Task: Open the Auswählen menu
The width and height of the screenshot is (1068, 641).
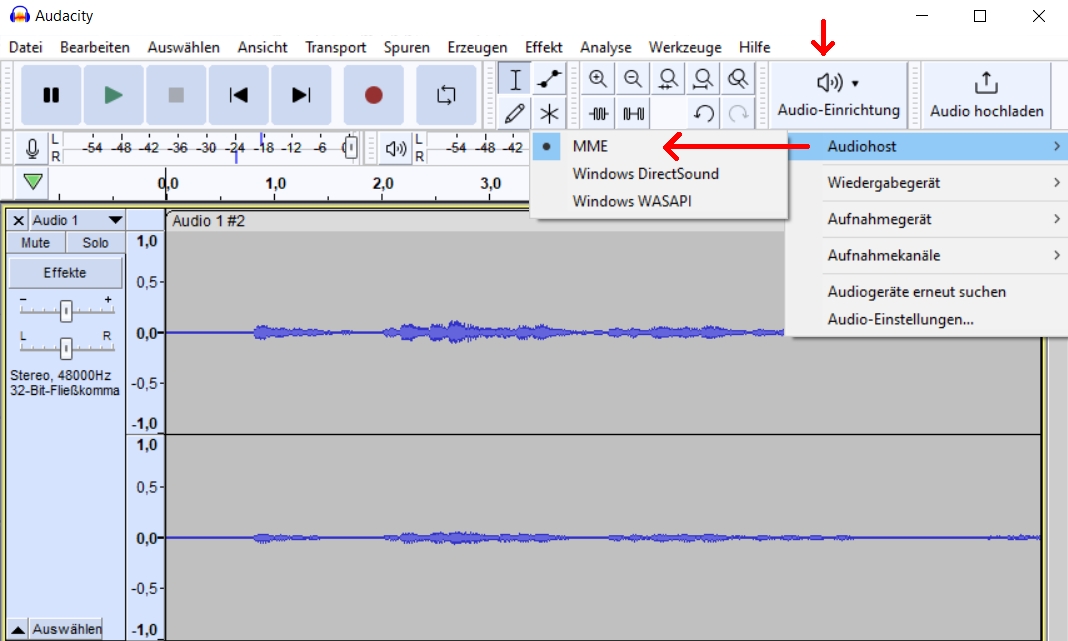Action: (184, 47)
